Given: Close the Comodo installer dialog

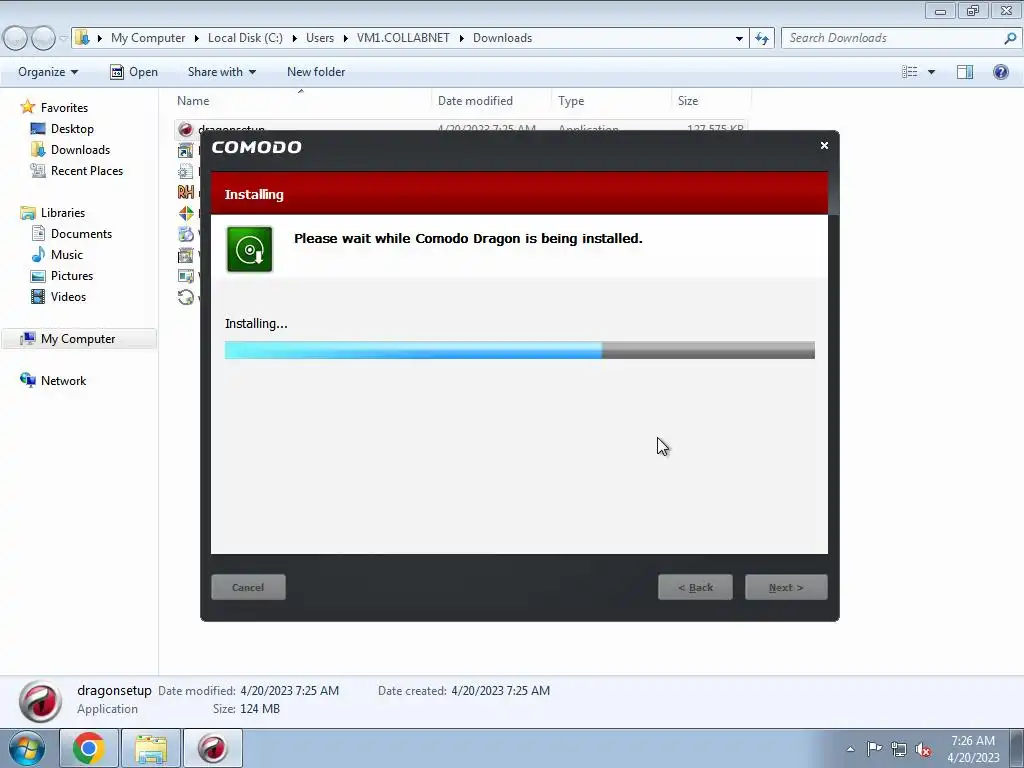Looking at the screenshot, I should tap(824, 146).
